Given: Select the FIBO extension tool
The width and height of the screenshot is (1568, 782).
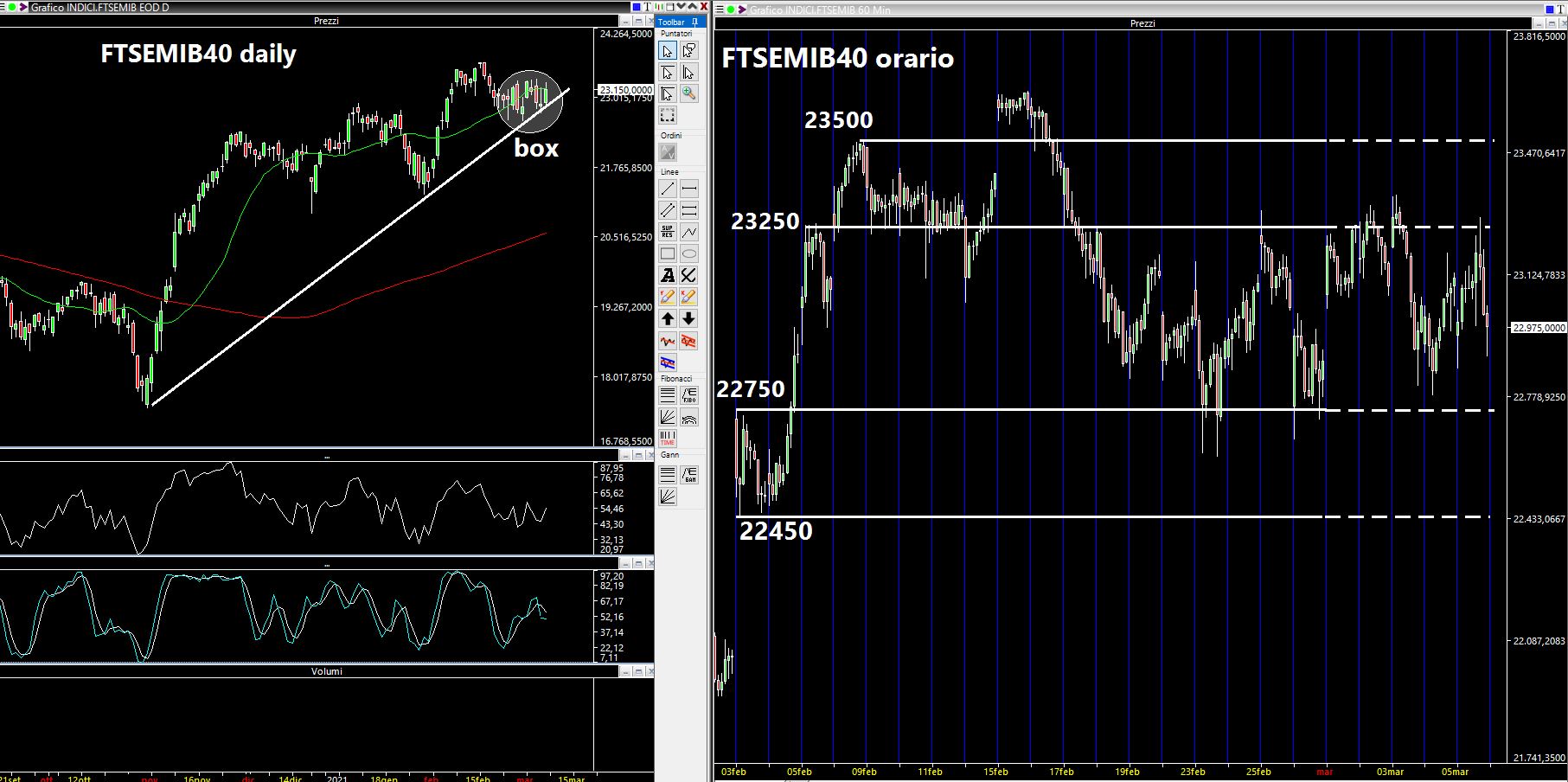Looking at the screenshot, I should pos(689,395).
